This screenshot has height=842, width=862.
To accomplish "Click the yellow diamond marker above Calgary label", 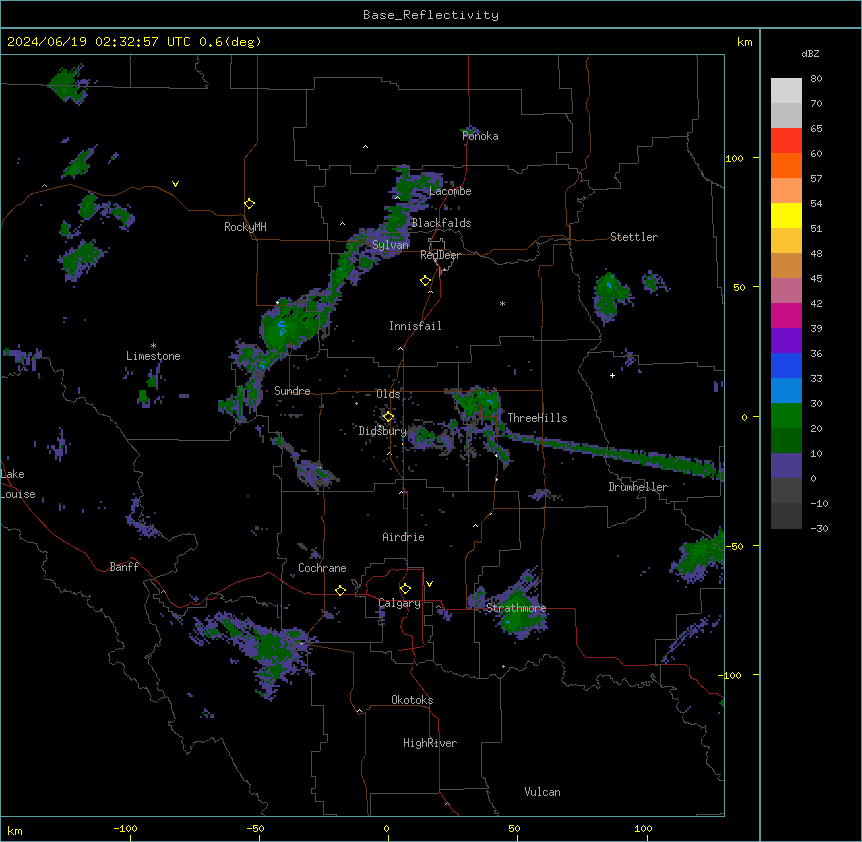I will pyautogui.click(x=405, y=589).
